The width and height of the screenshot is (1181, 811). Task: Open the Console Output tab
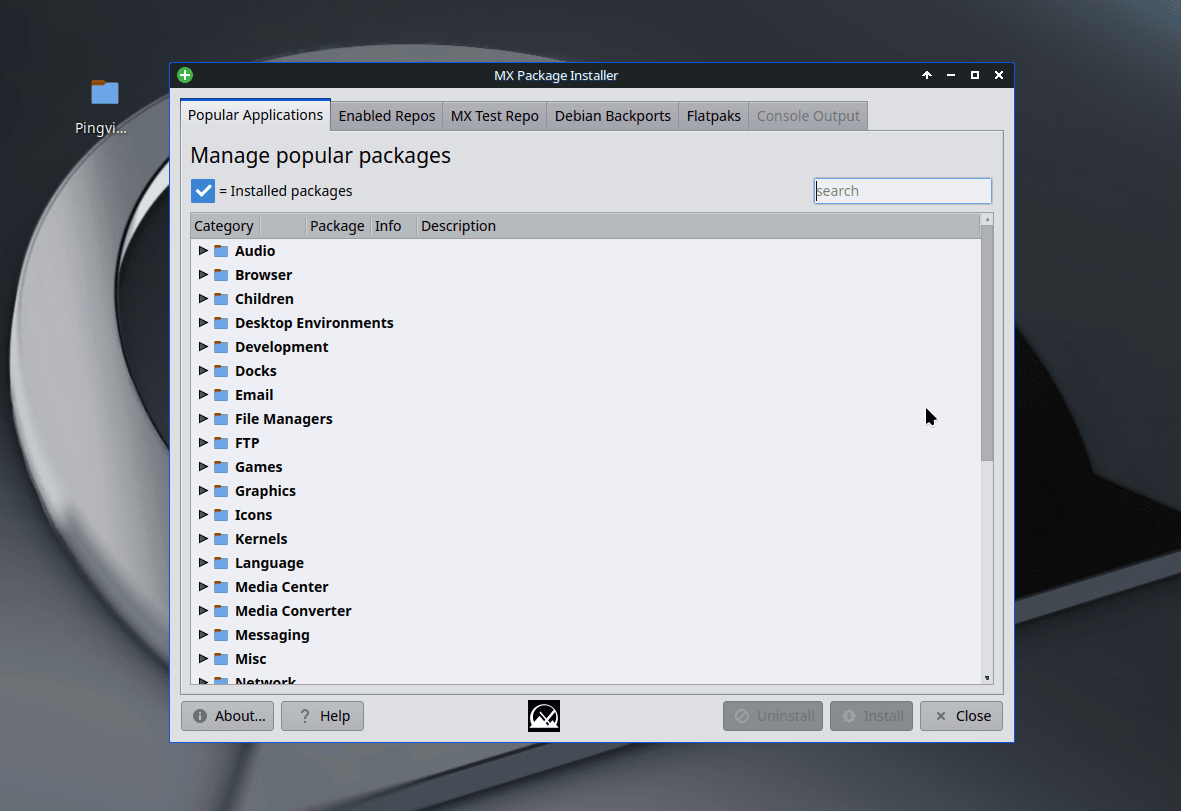tap(808, 116)
